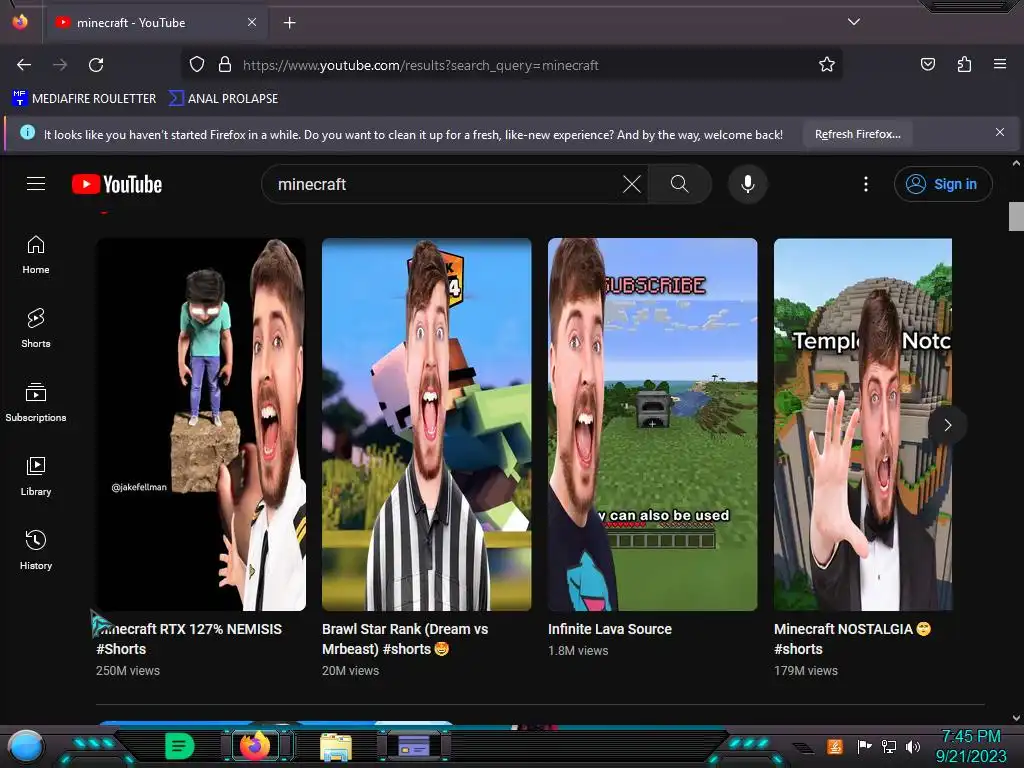Viewport: 1024px width, 768px height.
Task: Open History in the sidebar
Action: coord(36,551)
